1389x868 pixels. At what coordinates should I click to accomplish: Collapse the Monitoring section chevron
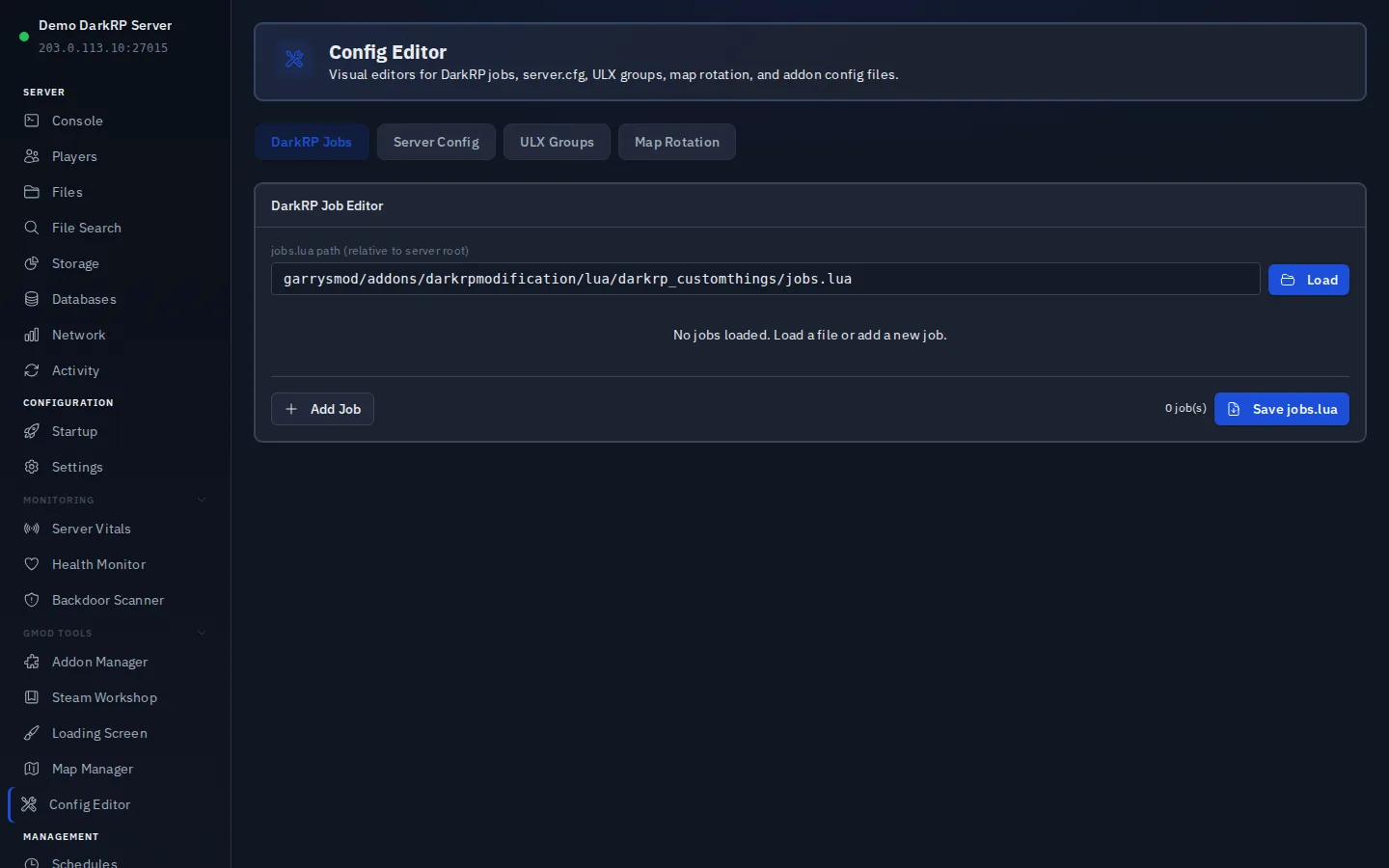click(202, 500)
